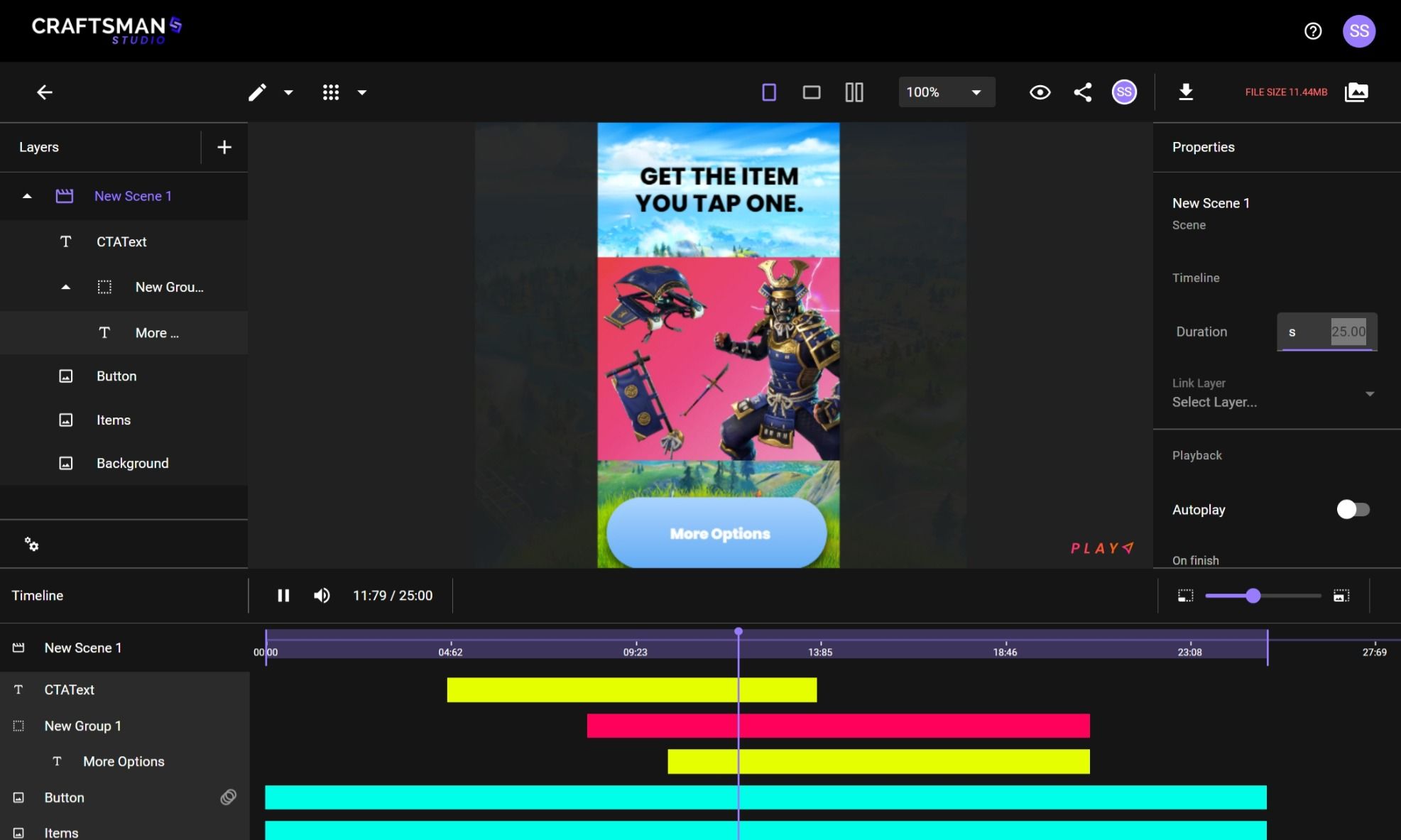This screenshot has width=1401, height=840.
Task: Click the share icon
Action: click(x=1083, y=92)
